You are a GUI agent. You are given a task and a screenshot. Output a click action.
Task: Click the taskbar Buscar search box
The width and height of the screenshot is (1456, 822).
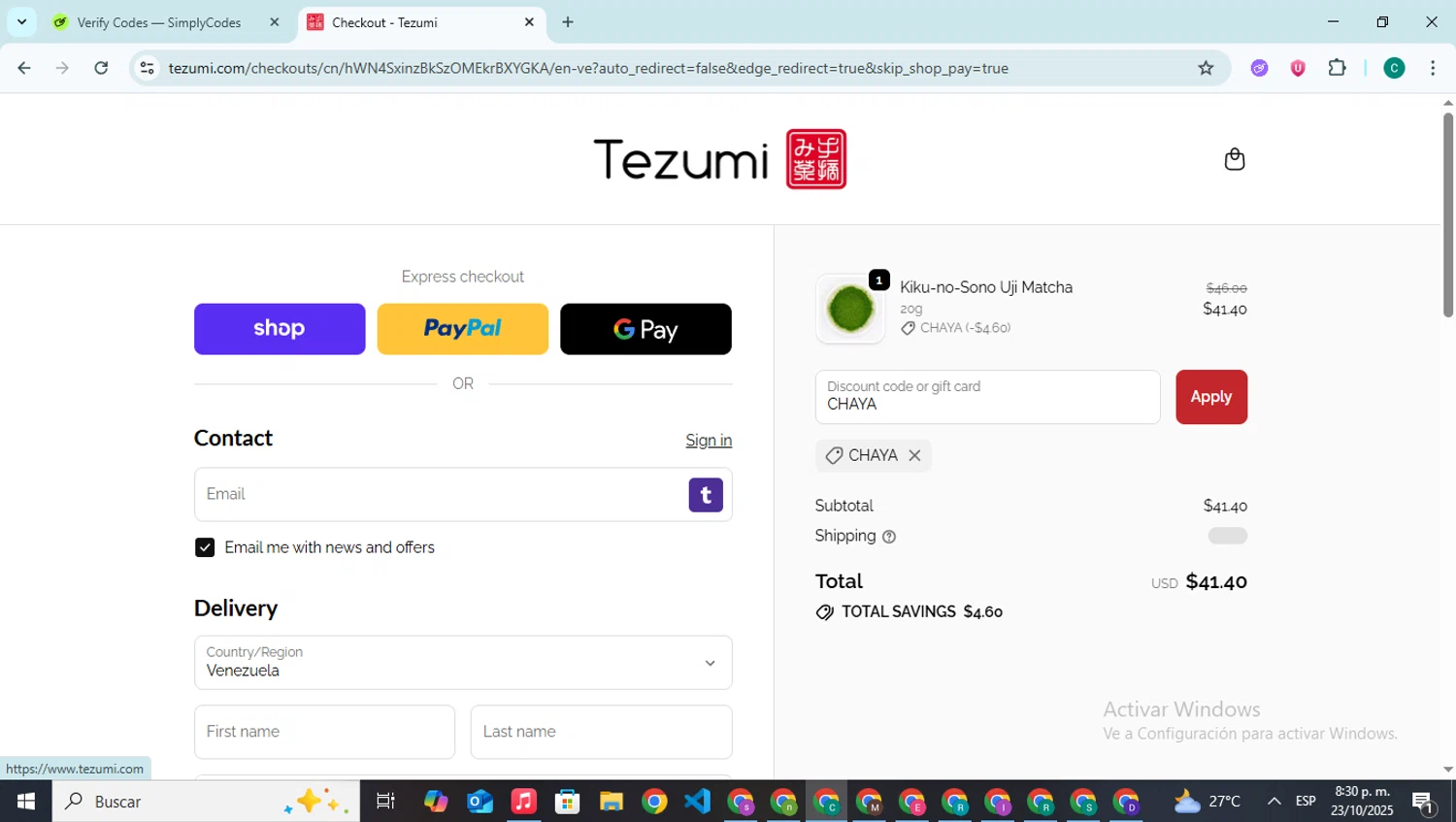pos(206,802)
